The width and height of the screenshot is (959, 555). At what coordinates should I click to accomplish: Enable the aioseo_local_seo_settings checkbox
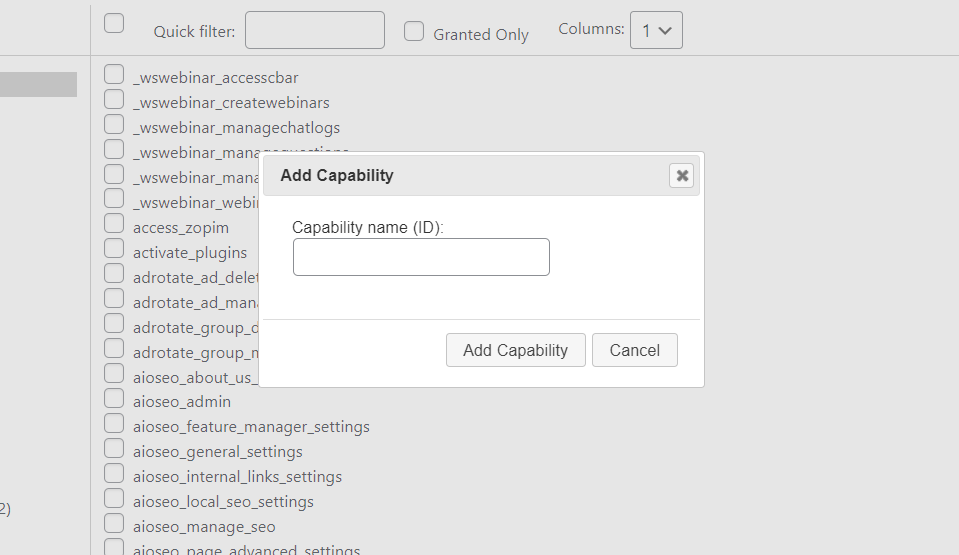[x=114, y=499]
